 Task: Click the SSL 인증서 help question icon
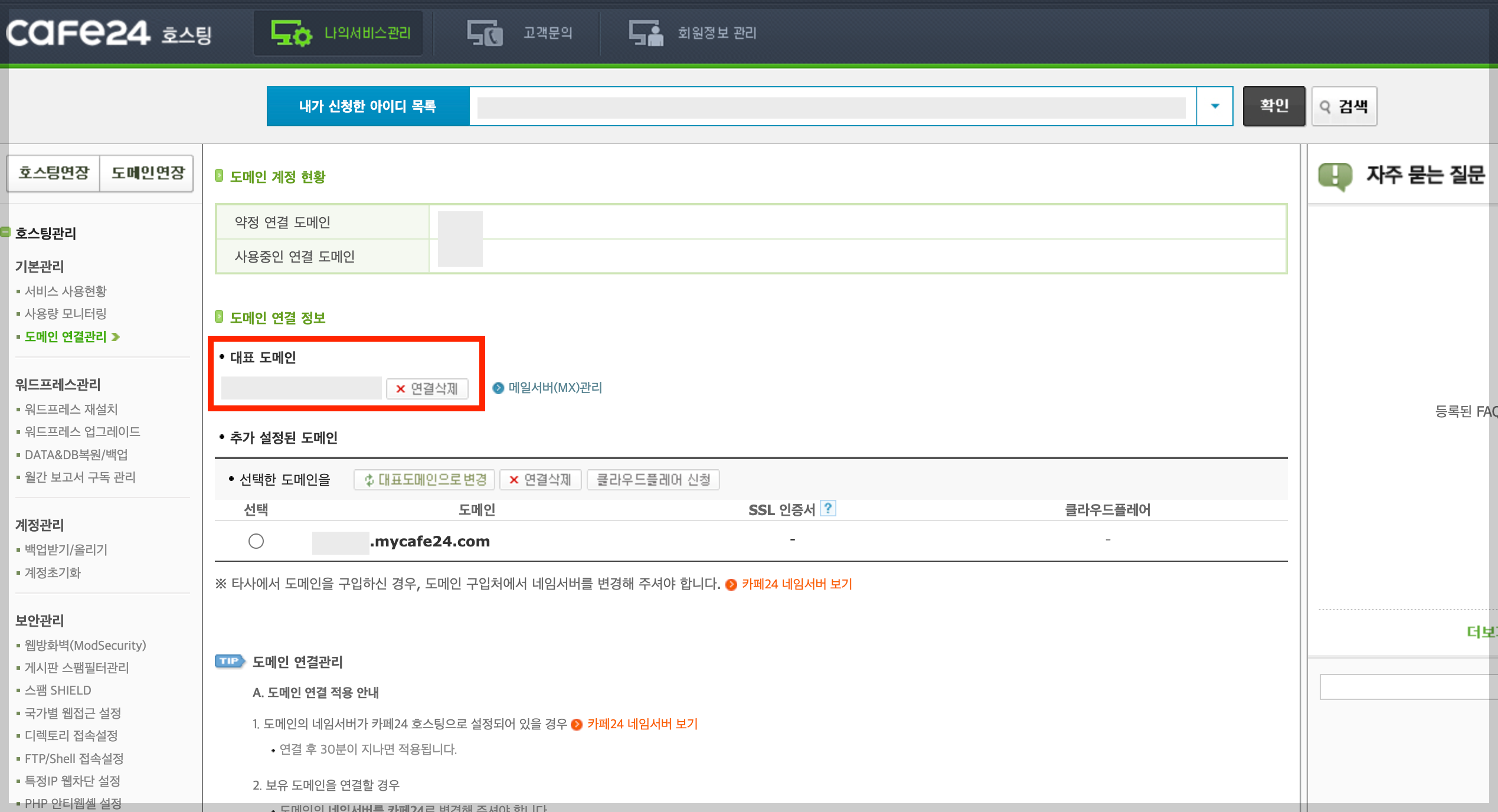(x=828, y=508)
